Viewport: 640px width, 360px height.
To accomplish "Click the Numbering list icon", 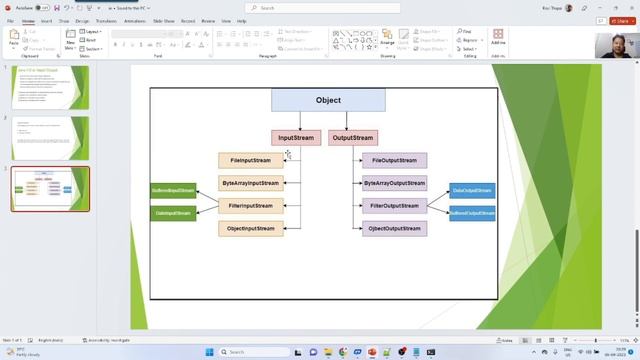I will [x=233, y=34].
